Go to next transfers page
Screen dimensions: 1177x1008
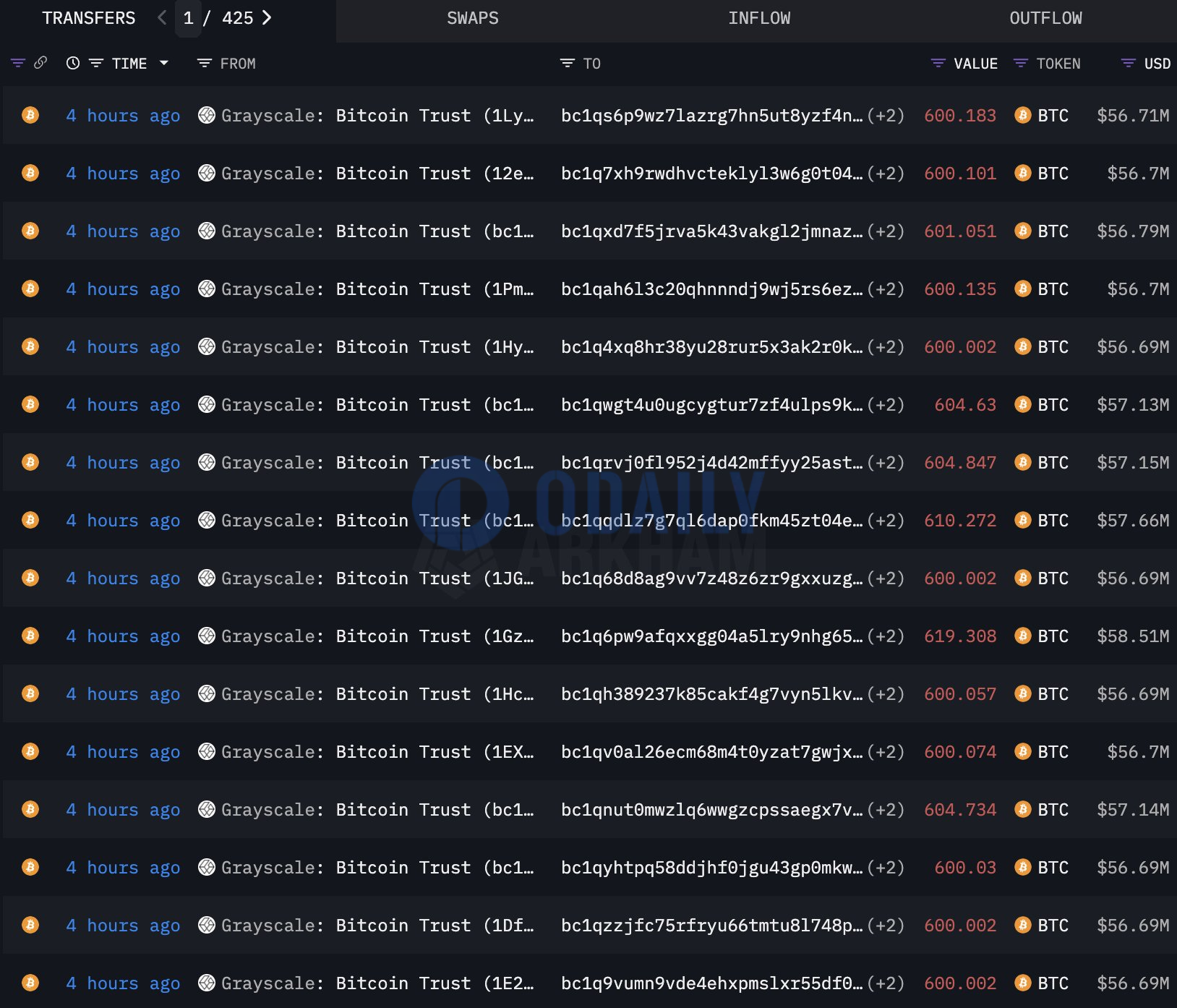coord(267,18)
